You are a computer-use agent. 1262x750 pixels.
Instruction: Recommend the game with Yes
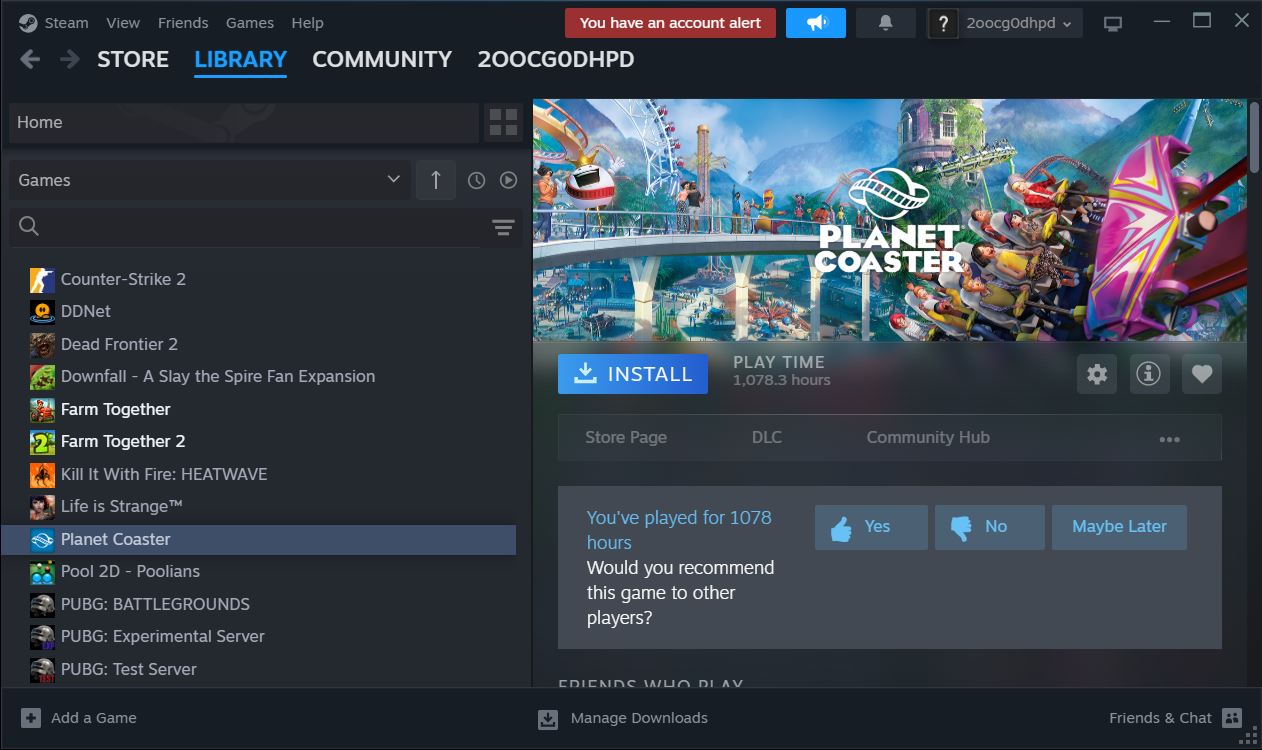point(871,527)
